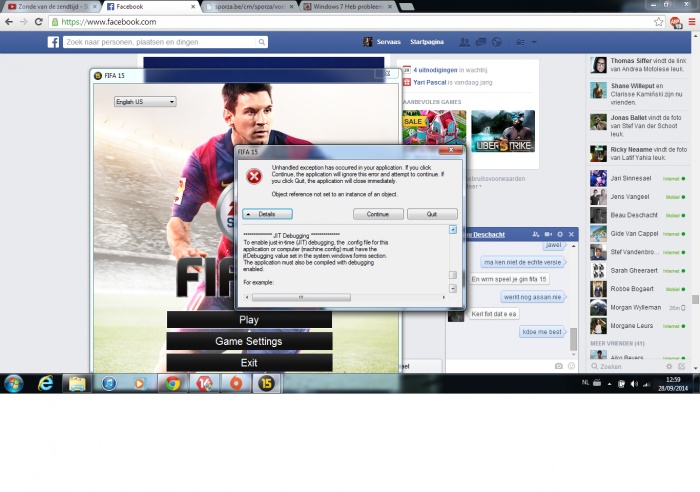Open Windows Explorer folder on taskbar

77,384
